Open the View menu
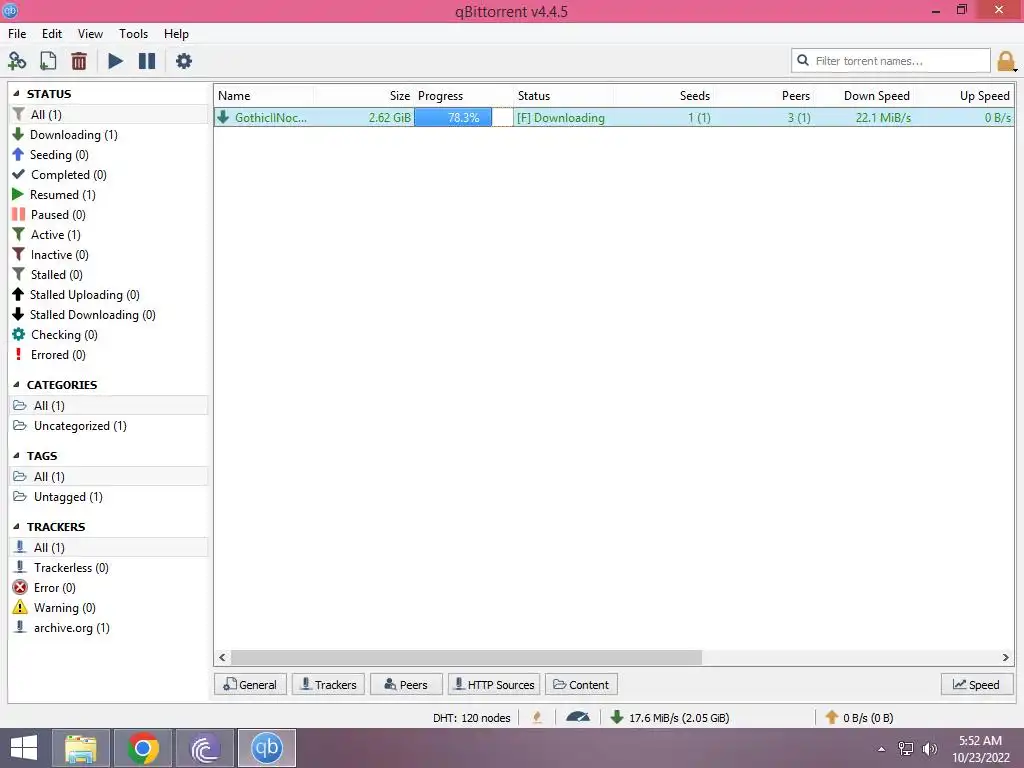This screenshot has width=1024, height=768. (x=90, y=33)
